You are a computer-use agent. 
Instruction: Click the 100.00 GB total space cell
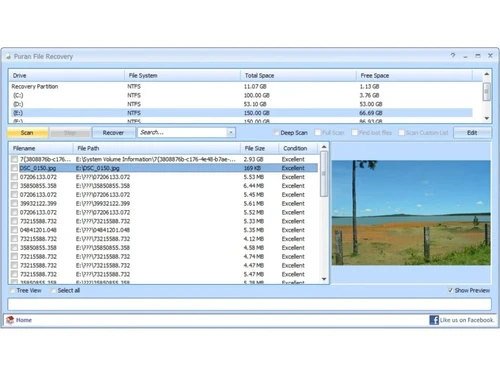coord(257,95)
